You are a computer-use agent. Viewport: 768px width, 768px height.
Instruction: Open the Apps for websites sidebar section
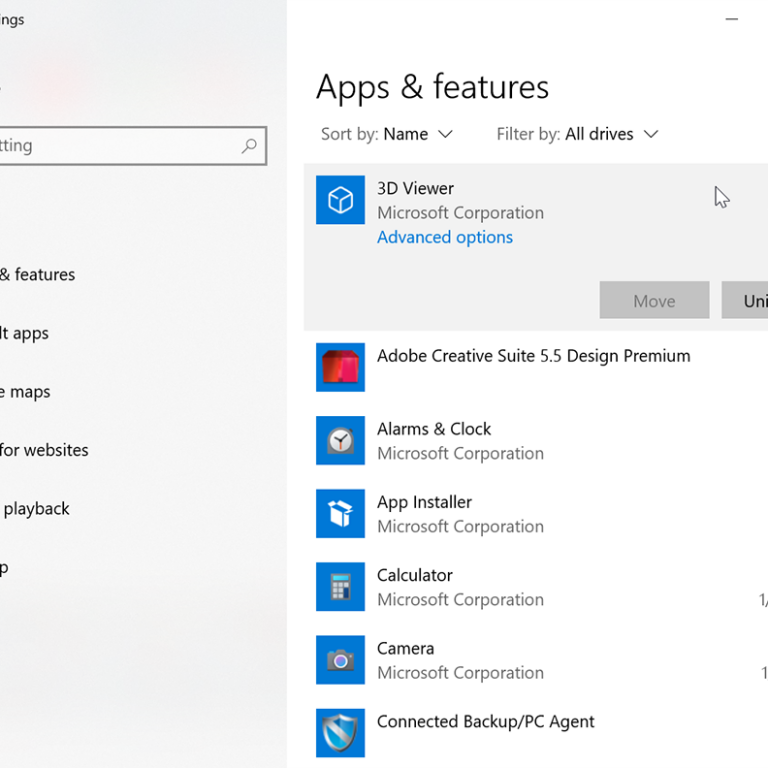pos(44,450)
